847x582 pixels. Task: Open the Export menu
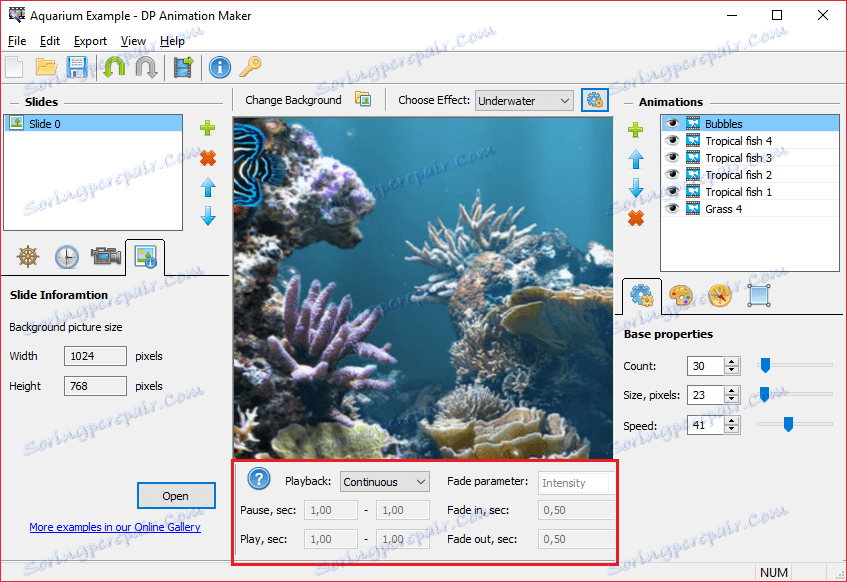pos(90,41)
